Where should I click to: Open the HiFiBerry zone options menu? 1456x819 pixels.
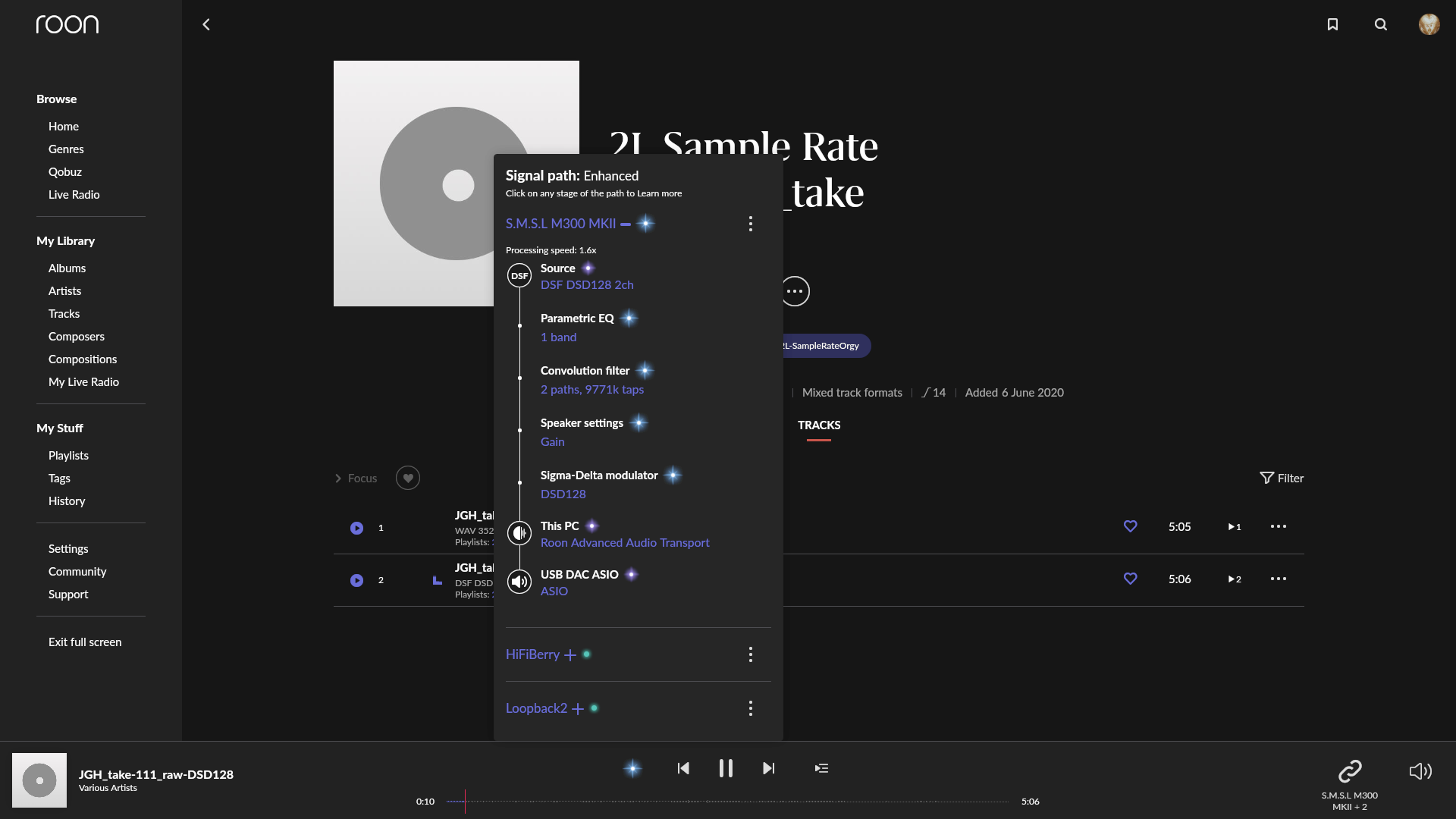(750, 654)
